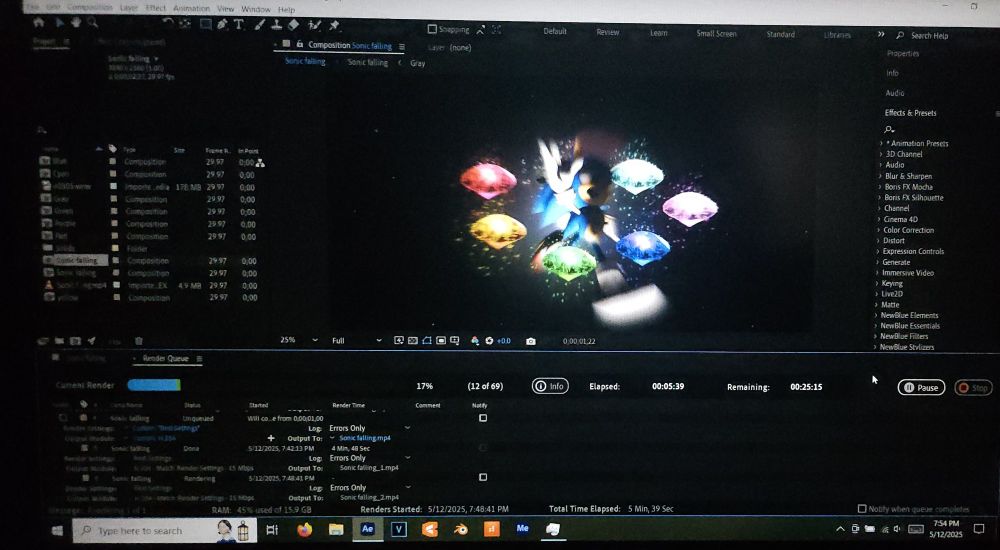Open the Window menu
This screenshot has height=550, width=1000.
(256, 9)
